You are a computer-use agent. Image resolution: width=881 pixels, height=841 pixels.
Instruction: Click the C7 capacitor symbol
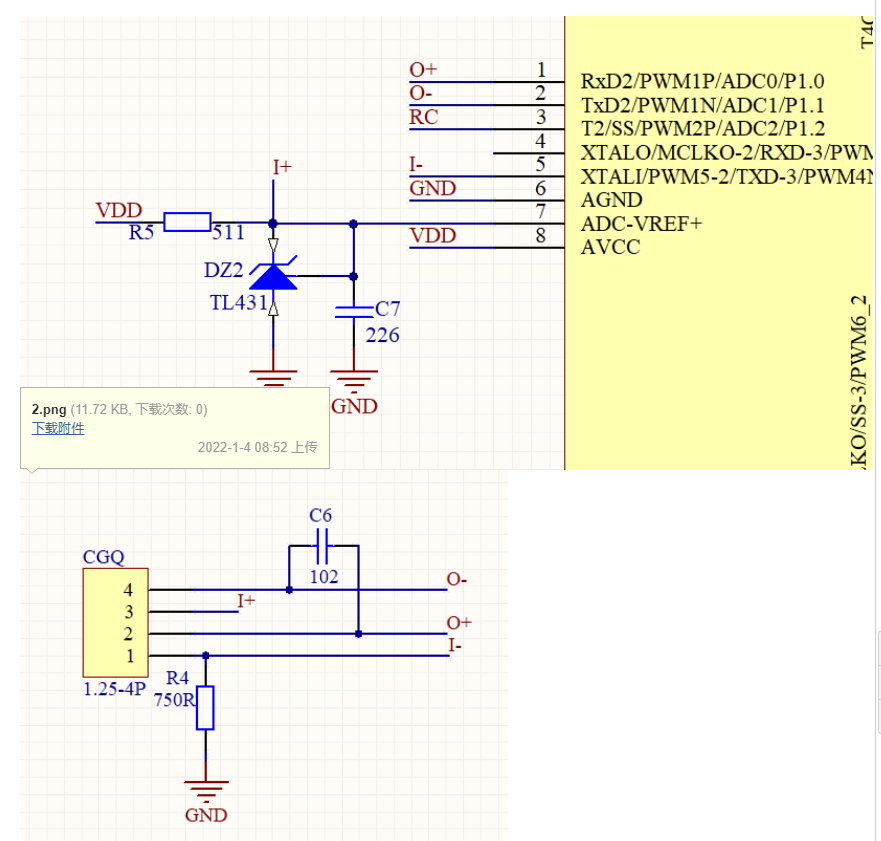coord(353,312)
